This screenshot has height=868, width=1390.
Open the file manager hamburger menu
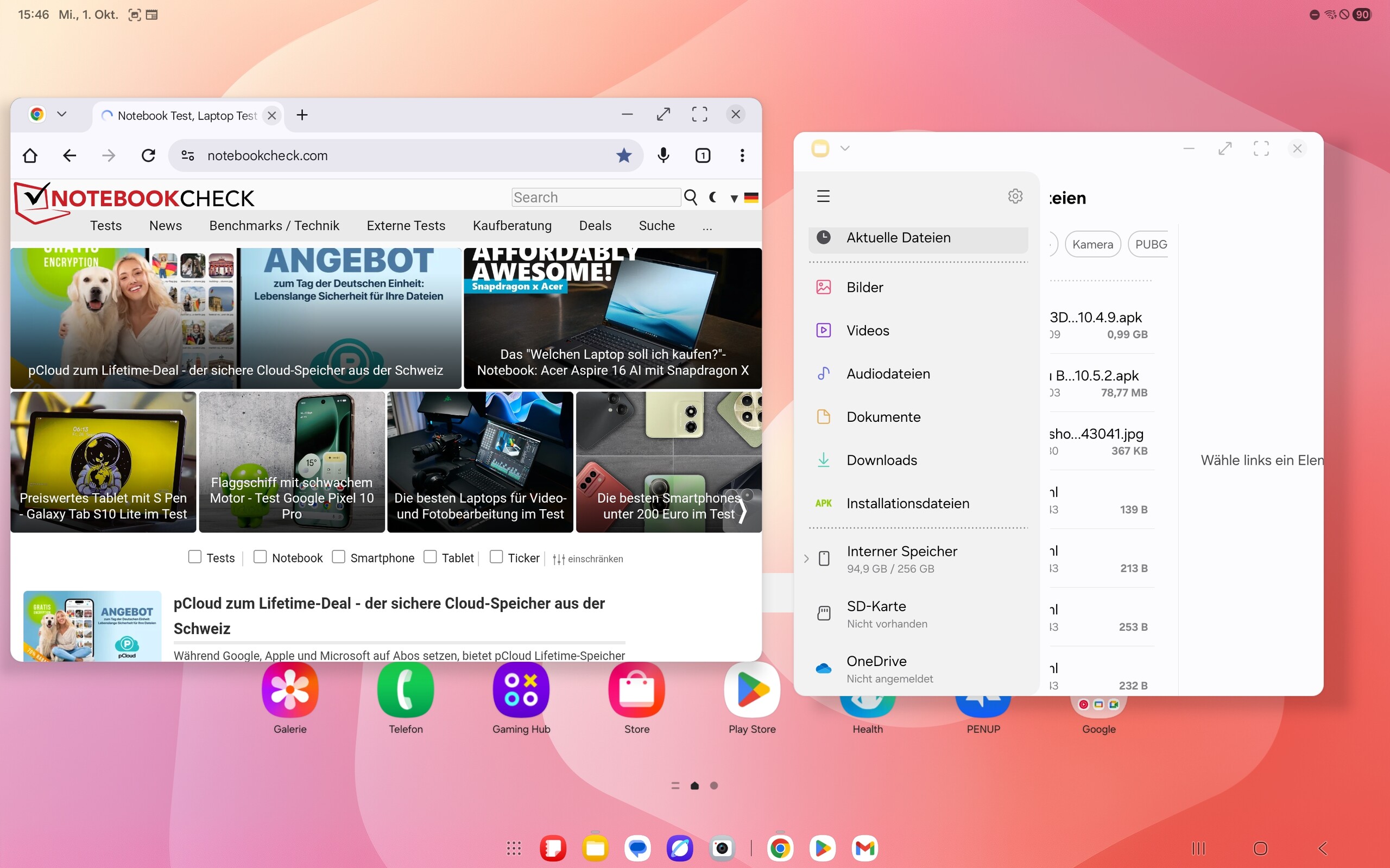coord(823,197)
